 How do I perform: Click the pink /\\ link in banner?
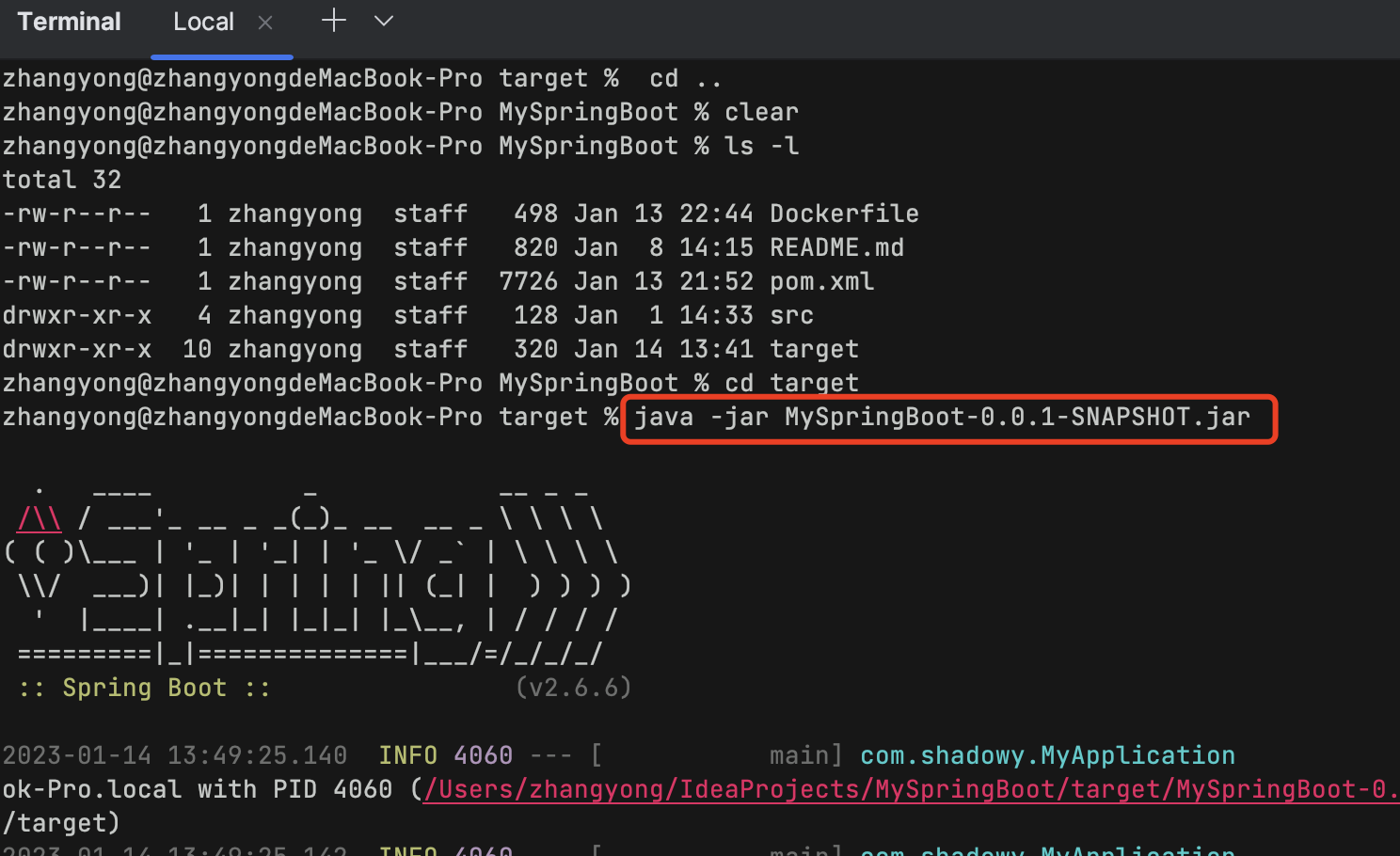[40, 518]
